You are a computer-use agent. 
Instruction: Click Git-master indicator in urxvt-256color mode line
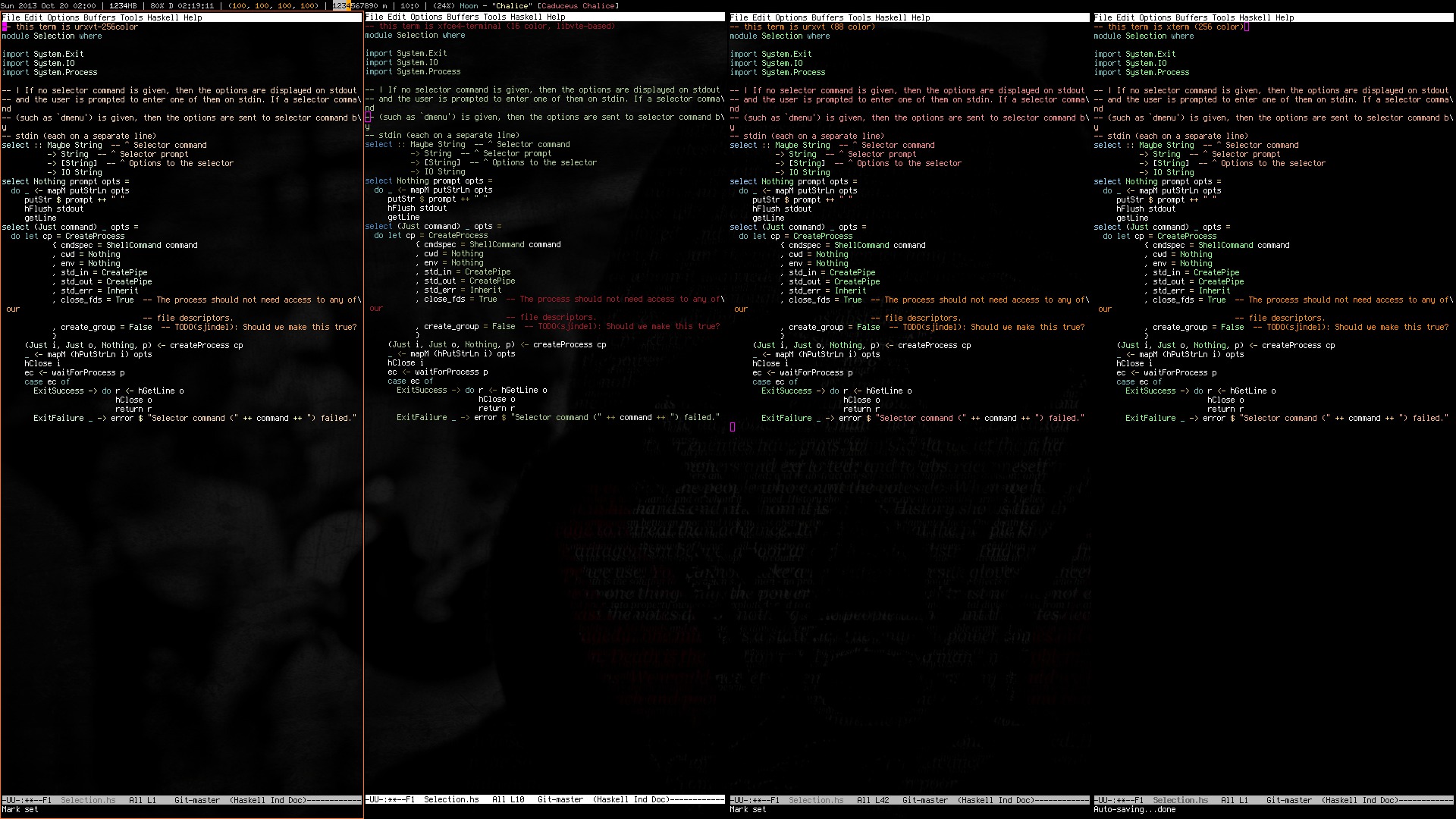(197, 800)
